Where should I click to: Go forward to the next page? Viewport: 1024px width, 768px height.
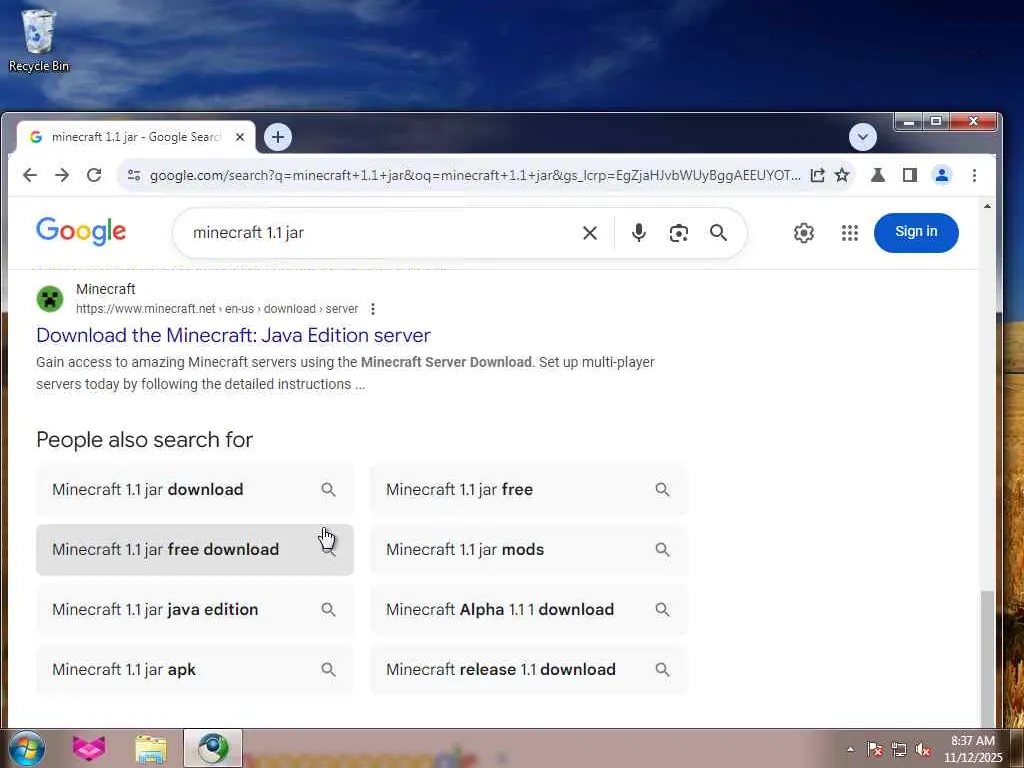[x=62, y=175]
